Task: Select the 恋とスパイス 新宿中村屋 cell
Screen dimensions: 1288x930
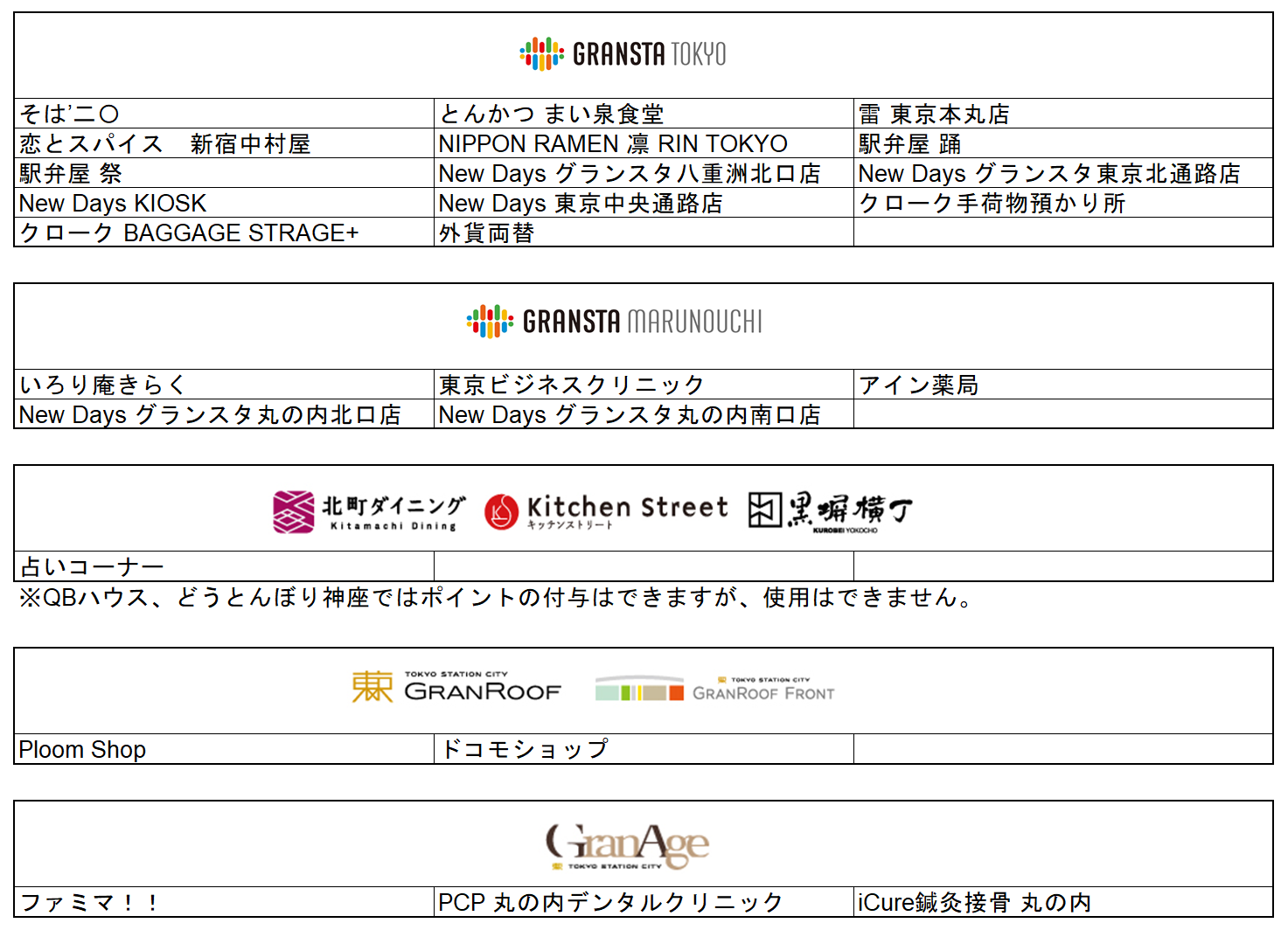Action: pyautogui.click(x=224, y=143)
